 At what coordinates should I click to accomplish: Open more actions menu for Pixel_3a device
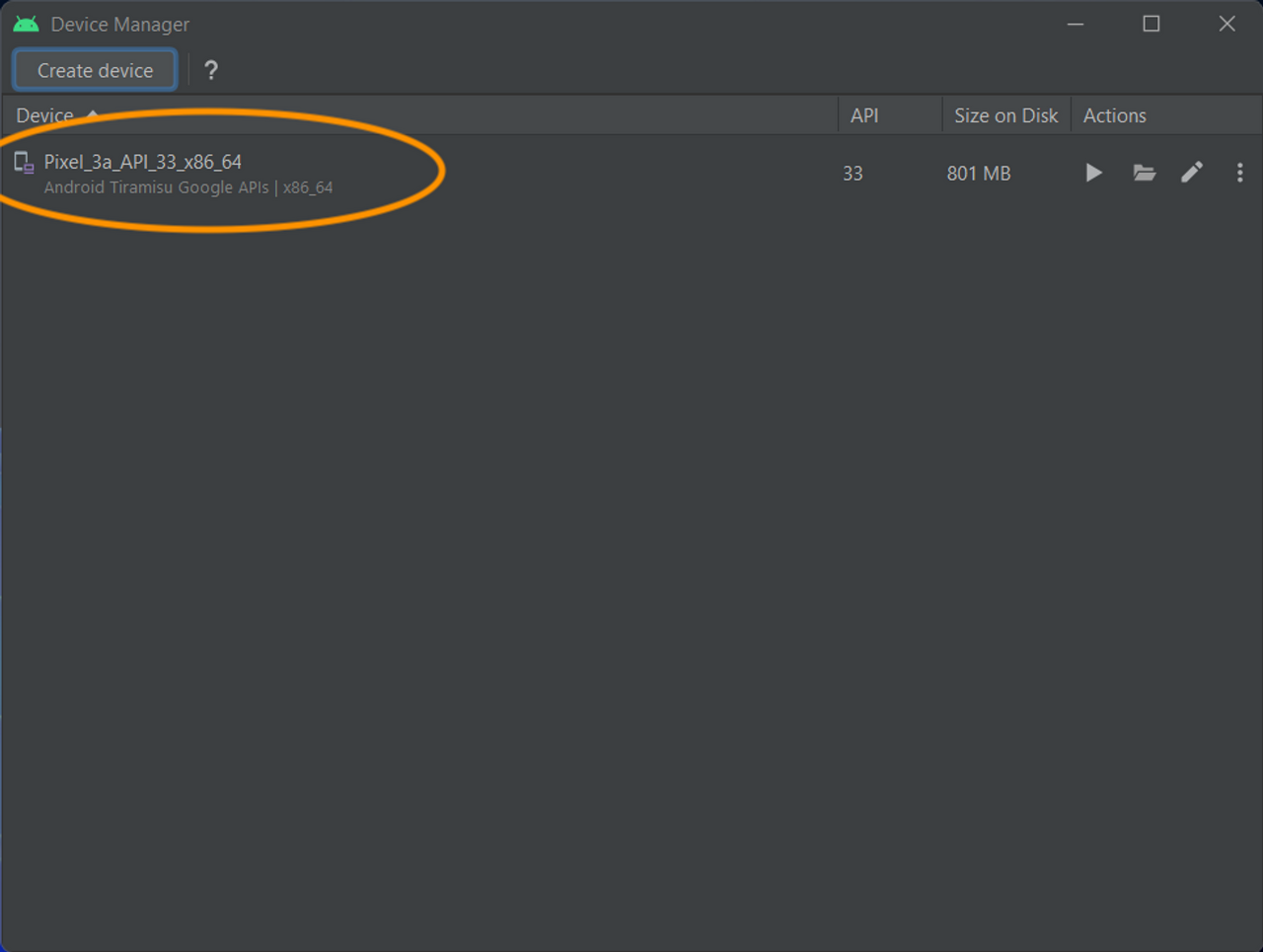point(1239,173)
